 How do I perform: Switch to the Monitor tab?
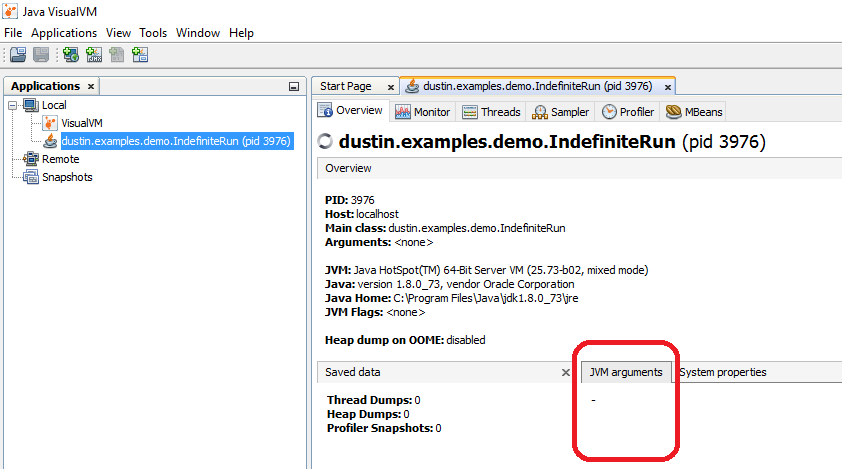423,112
